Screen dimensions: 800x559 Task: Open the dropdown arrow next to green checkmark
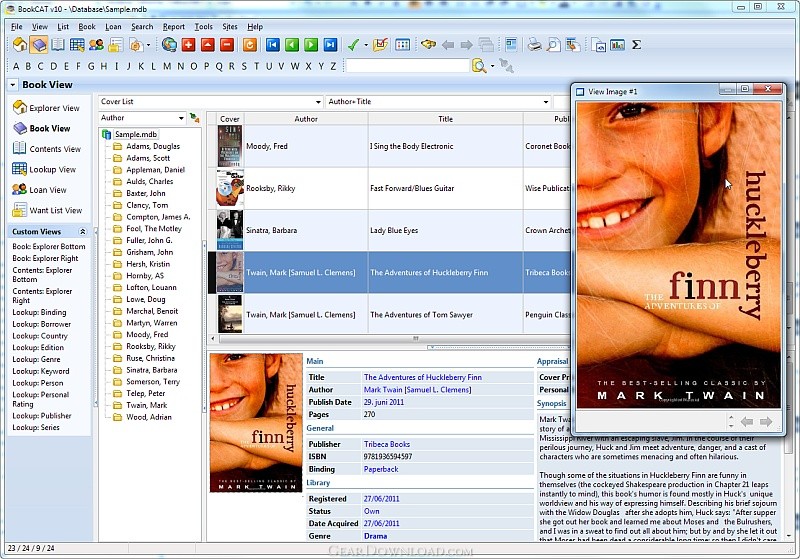point(366,45)
